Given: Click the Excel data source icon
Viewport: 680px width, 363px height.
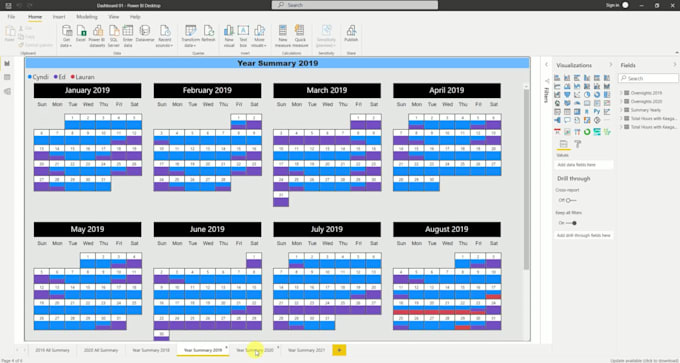Looking at the screenshot, I should [x=81, y=33].
